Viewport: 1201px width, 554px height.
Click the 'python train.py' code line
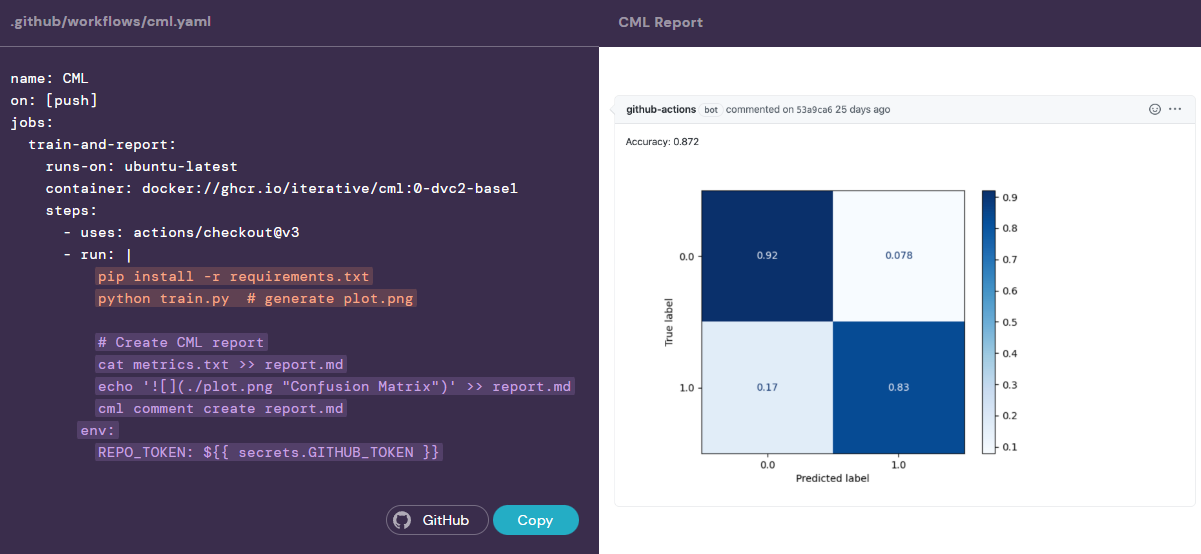click(255, 298)
